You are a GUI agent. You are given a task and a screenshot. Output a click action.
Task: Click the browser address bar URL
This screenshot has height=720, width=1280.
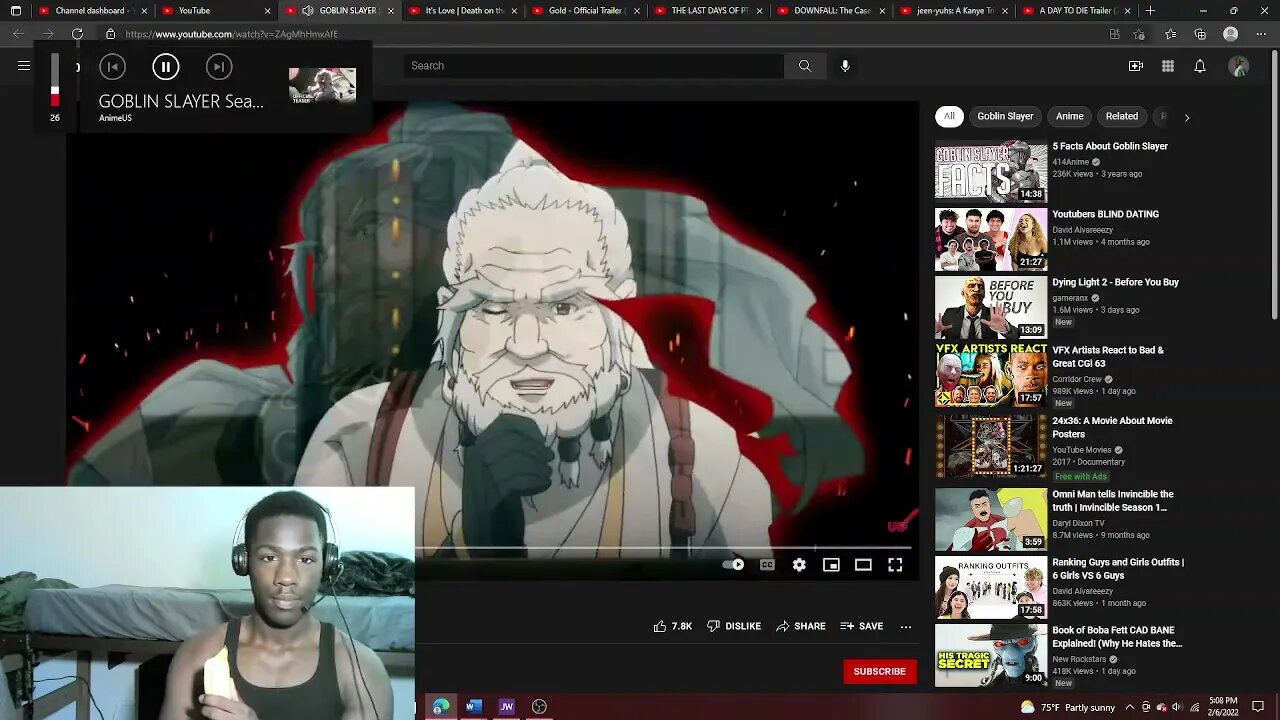tap(231, 34)
